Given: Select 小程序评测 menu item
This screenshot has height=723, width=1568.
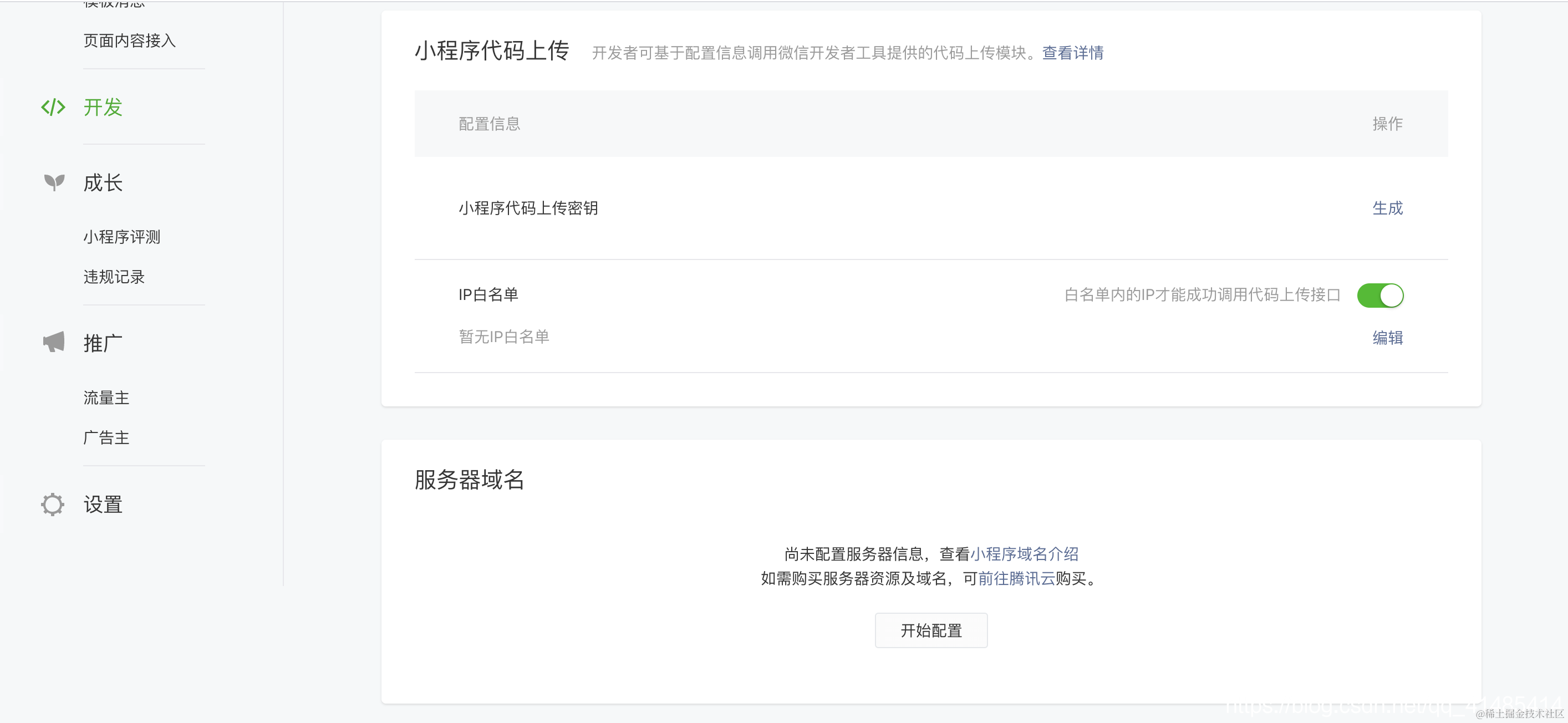Looking at the screenshot, I should tap(122, 237).
